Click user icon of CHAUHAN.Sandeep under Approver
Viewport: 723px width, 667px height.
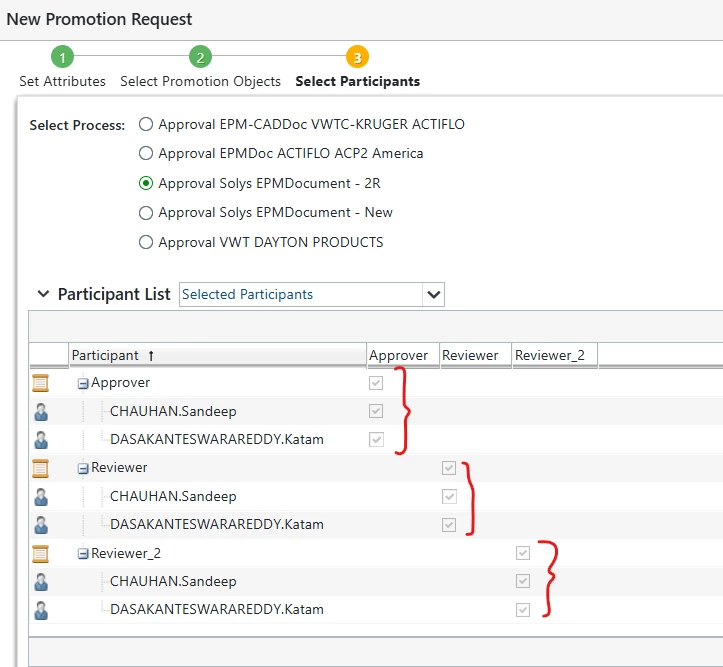click(41, 412)
